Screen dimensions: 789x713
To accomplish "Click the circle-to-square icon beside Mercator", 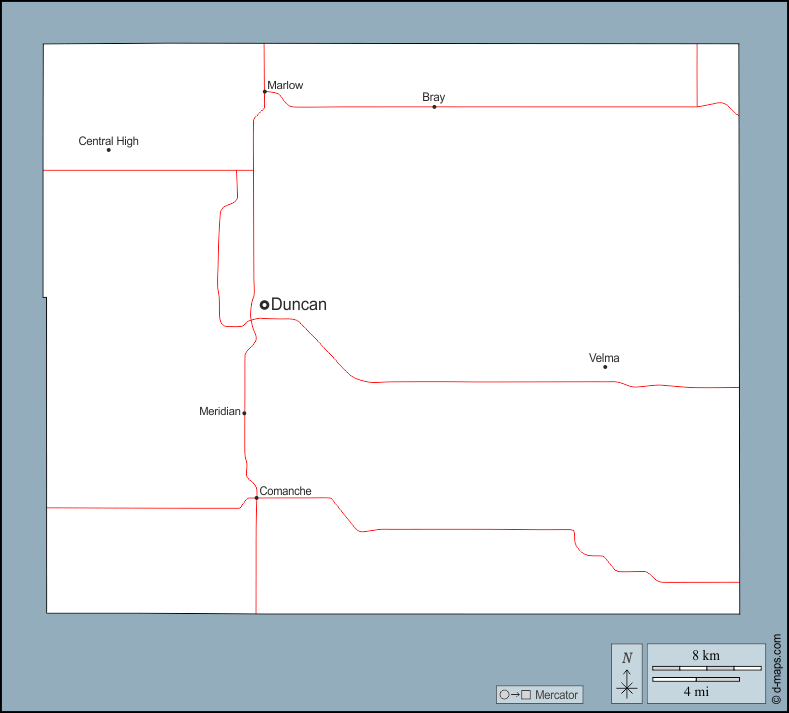I will coord(515,695).
